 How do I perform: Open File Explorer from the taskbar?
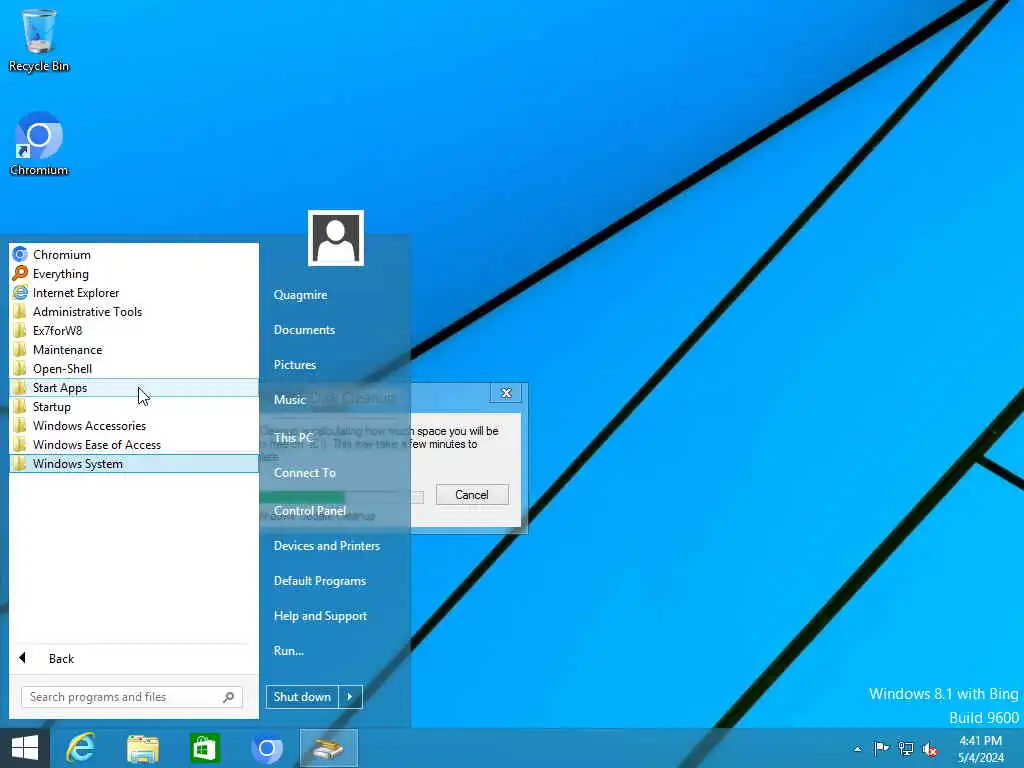pyautogui.click(x=142, y=748)
